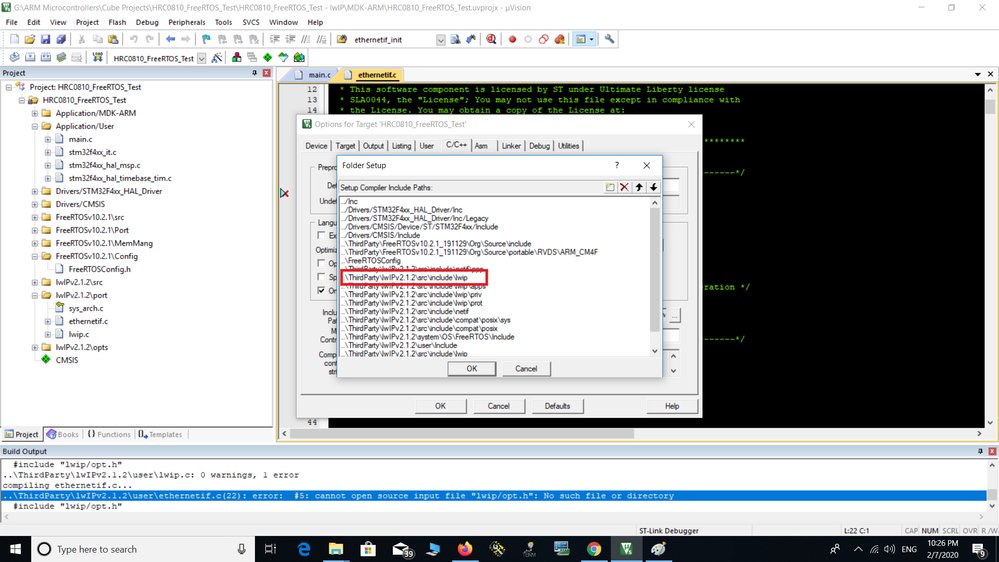Click OK in the Folder Setup dialog
Screen dimensions: 999x562
click(x=472, y=369)
